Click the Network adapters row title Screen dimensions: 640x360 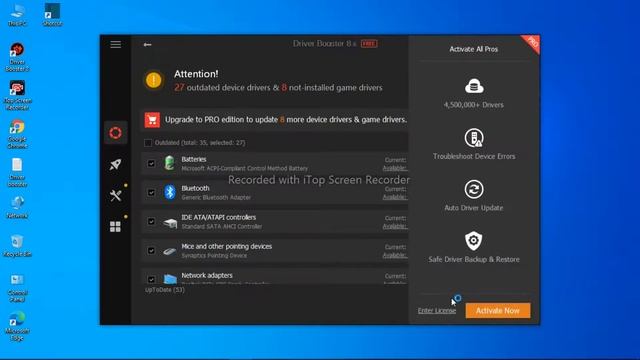207,275
